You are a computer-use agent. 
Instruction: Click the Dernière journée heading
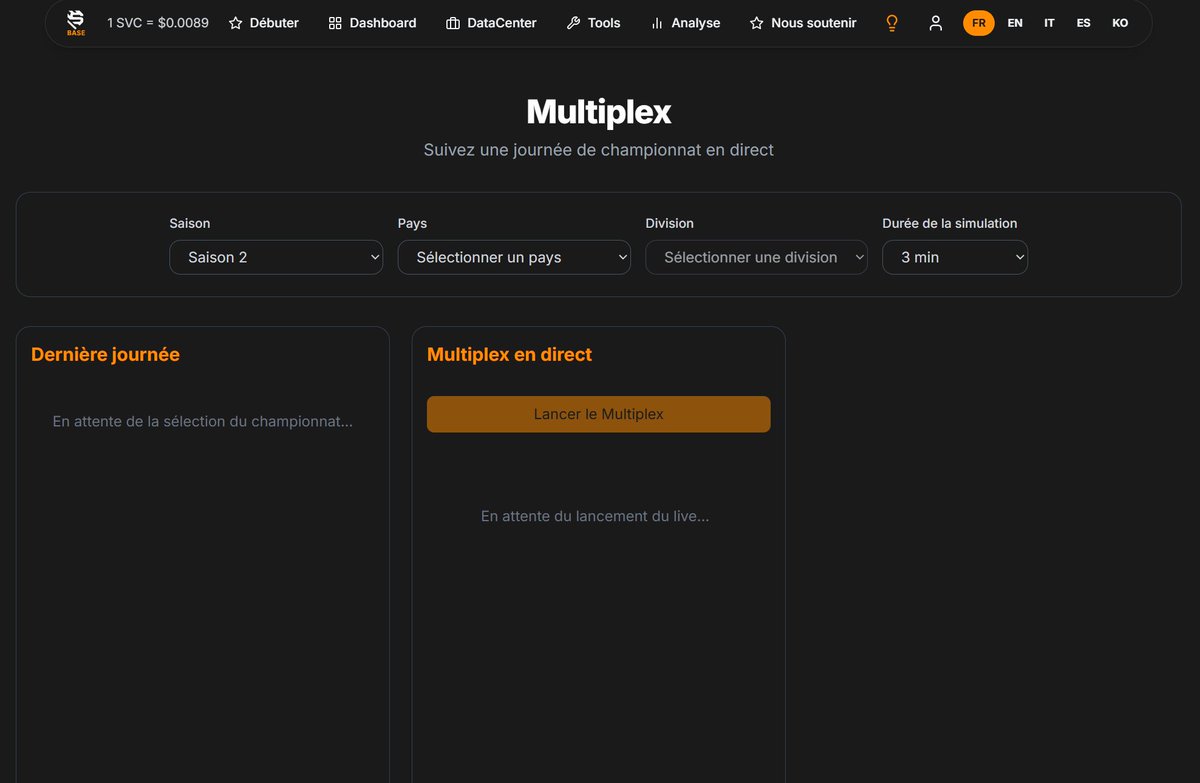click(105, 354)
